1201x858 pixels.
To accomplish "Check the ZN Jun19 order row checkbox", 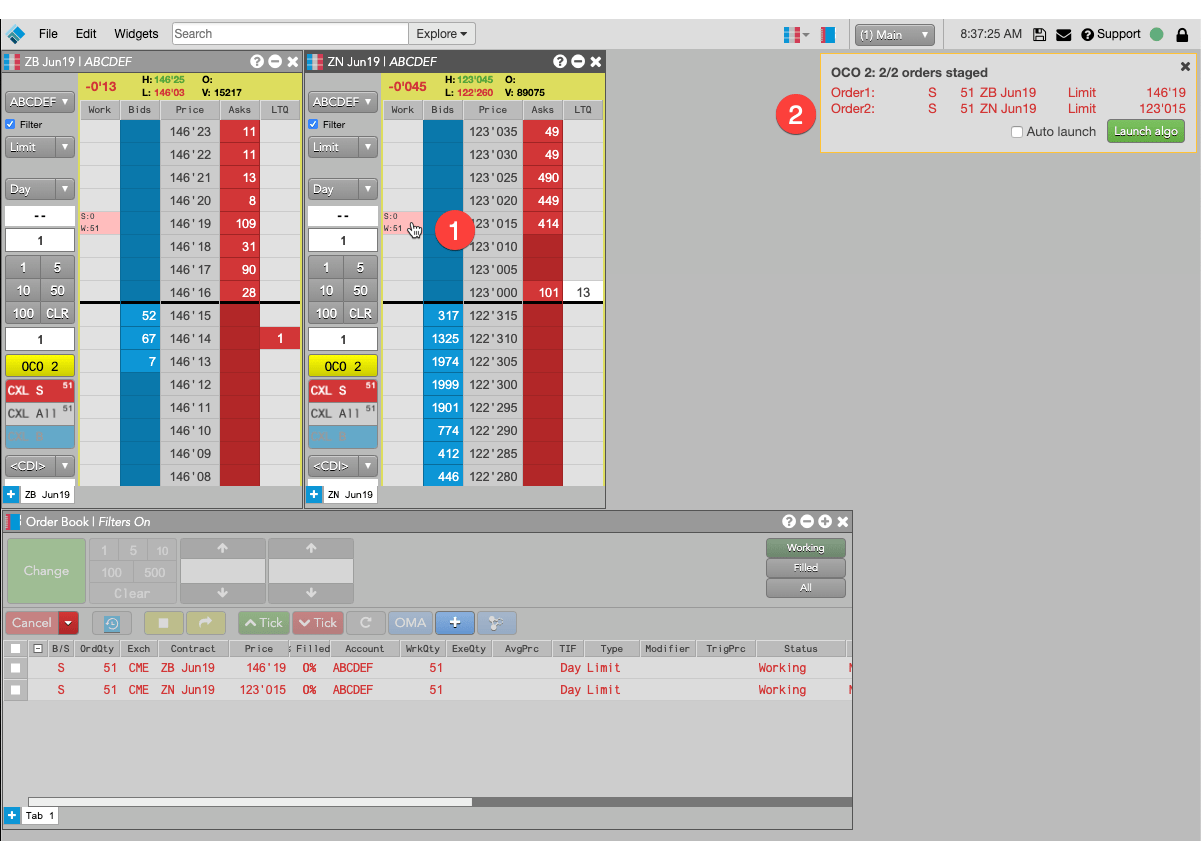I will click(15, 690).
